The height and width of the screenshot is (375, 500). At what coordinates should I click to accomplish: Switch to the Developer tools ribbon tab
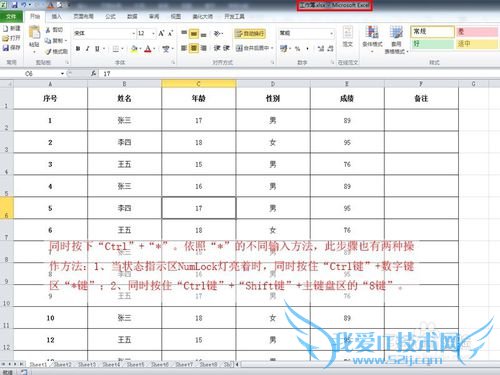[234, 16]
